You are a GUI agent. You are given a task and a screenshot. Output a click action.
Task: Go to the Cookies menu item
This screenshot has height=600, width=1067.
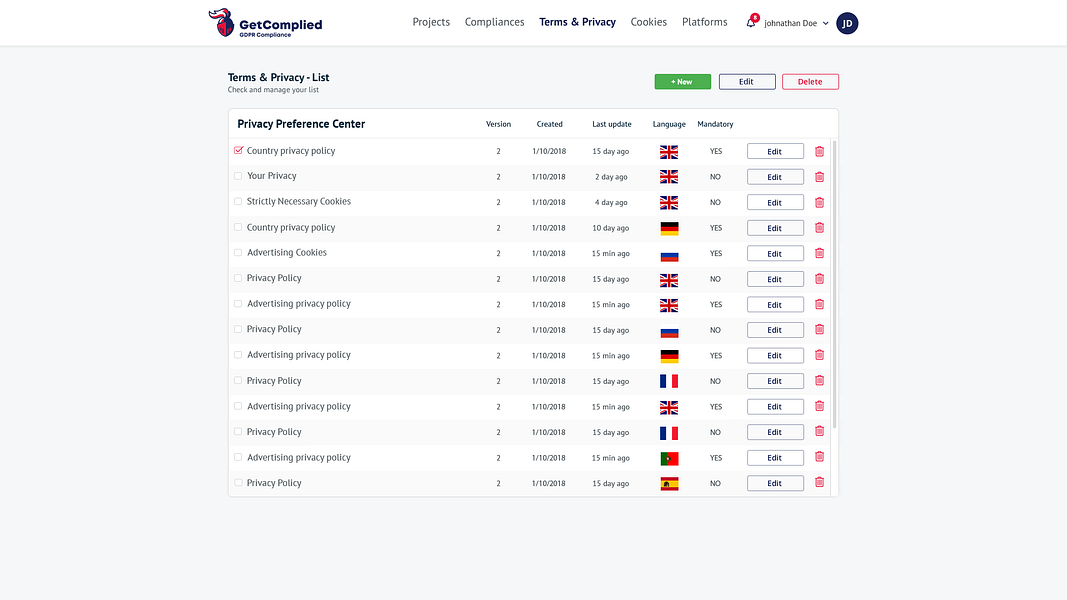tap(649, 22)
